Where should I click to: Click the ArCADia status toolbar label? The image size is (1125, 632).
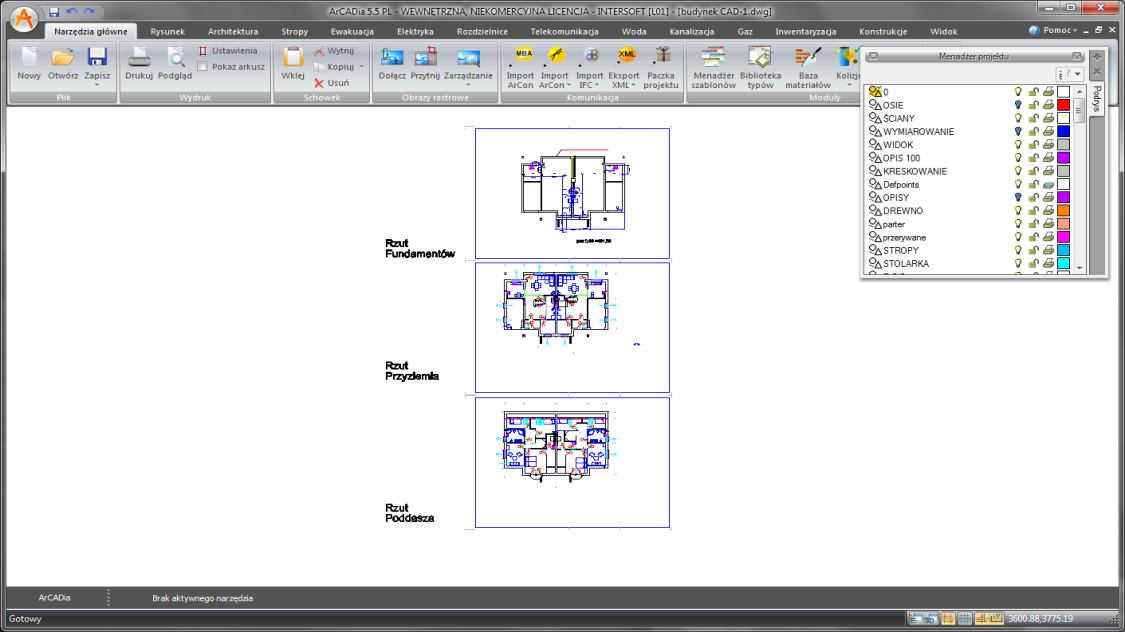click(55, 598)
